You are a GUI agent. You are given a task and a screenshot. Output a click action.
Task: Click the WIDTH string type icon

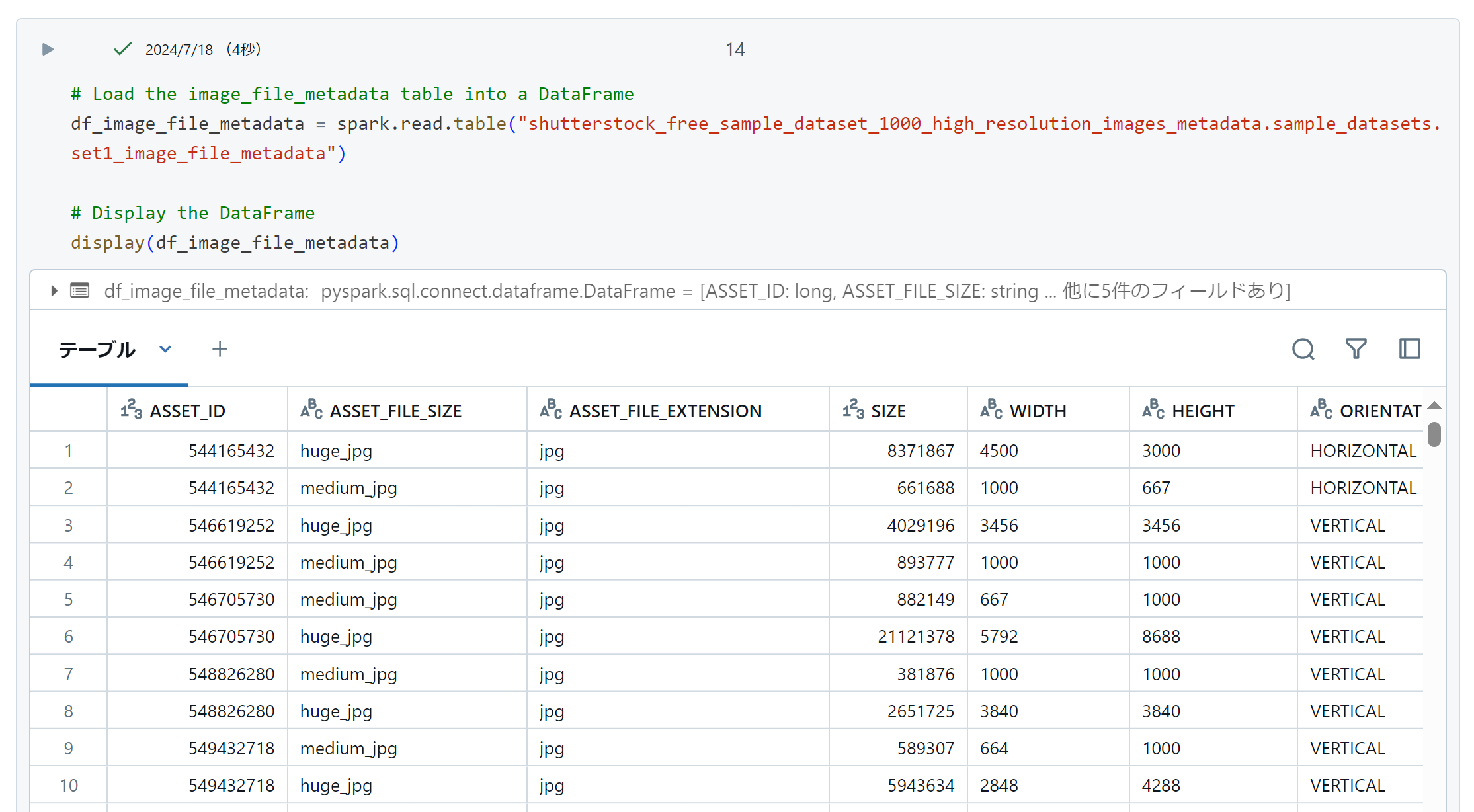click(x=991, y=410)
